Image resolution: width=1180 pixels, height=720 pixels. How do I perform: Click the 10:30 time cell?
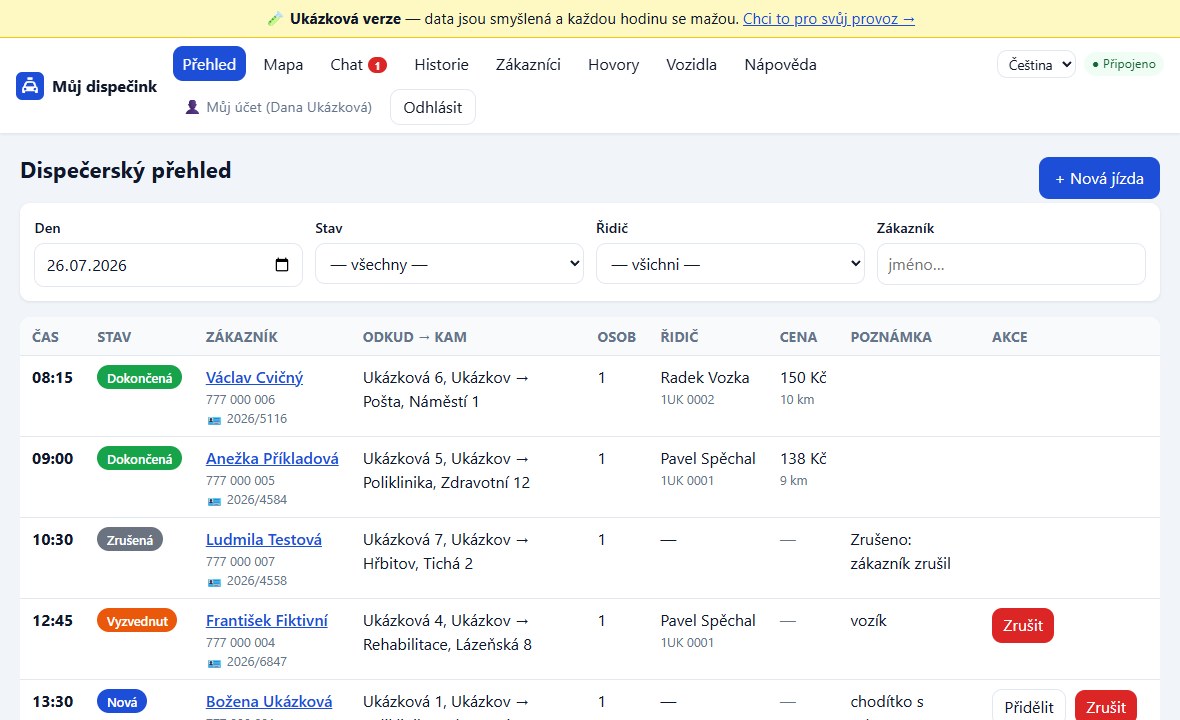pos(53,539)
